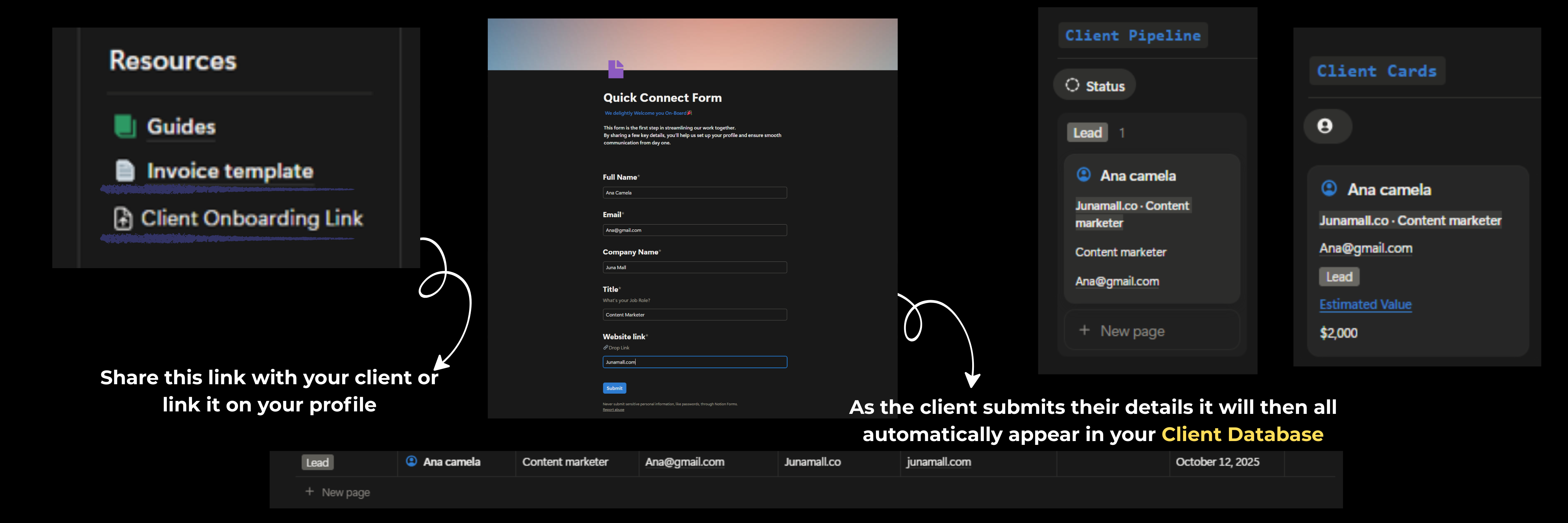This screenshot has width=1568, height=523.
Task: Open the Report abuse link
Action: tap(613, 410)
